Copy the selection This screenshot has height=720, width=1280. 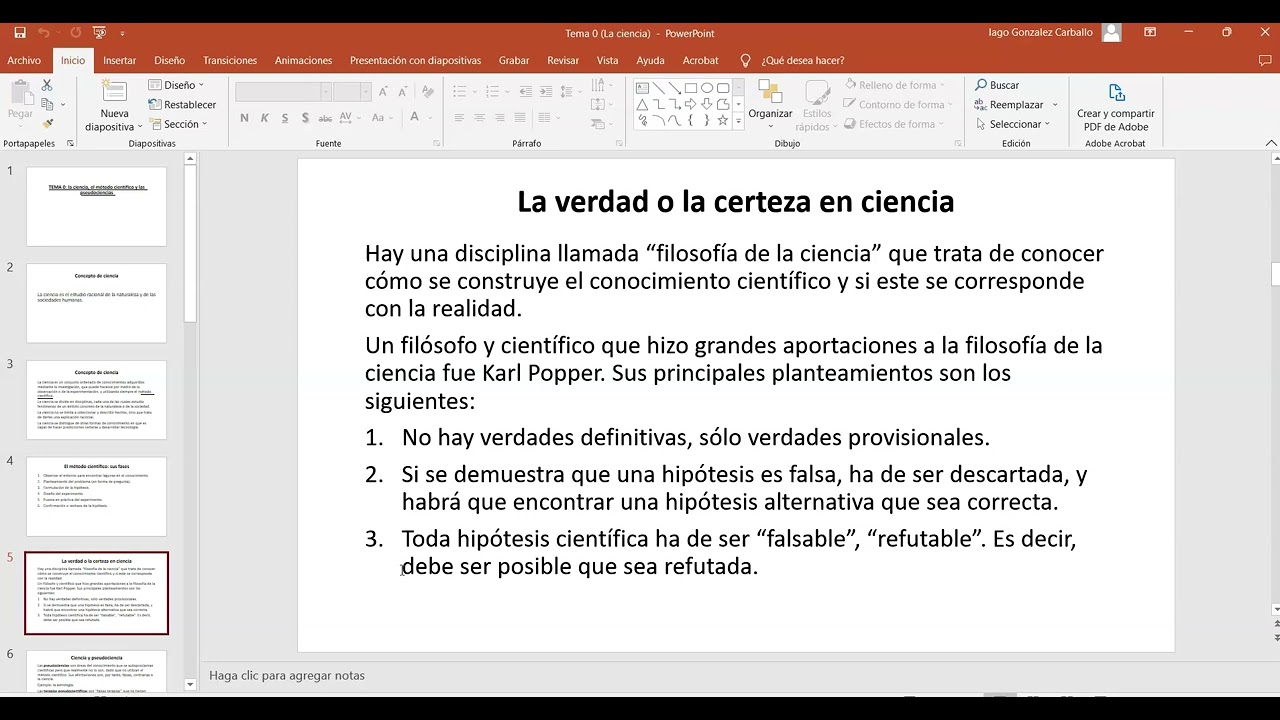[x=47, y=105]
